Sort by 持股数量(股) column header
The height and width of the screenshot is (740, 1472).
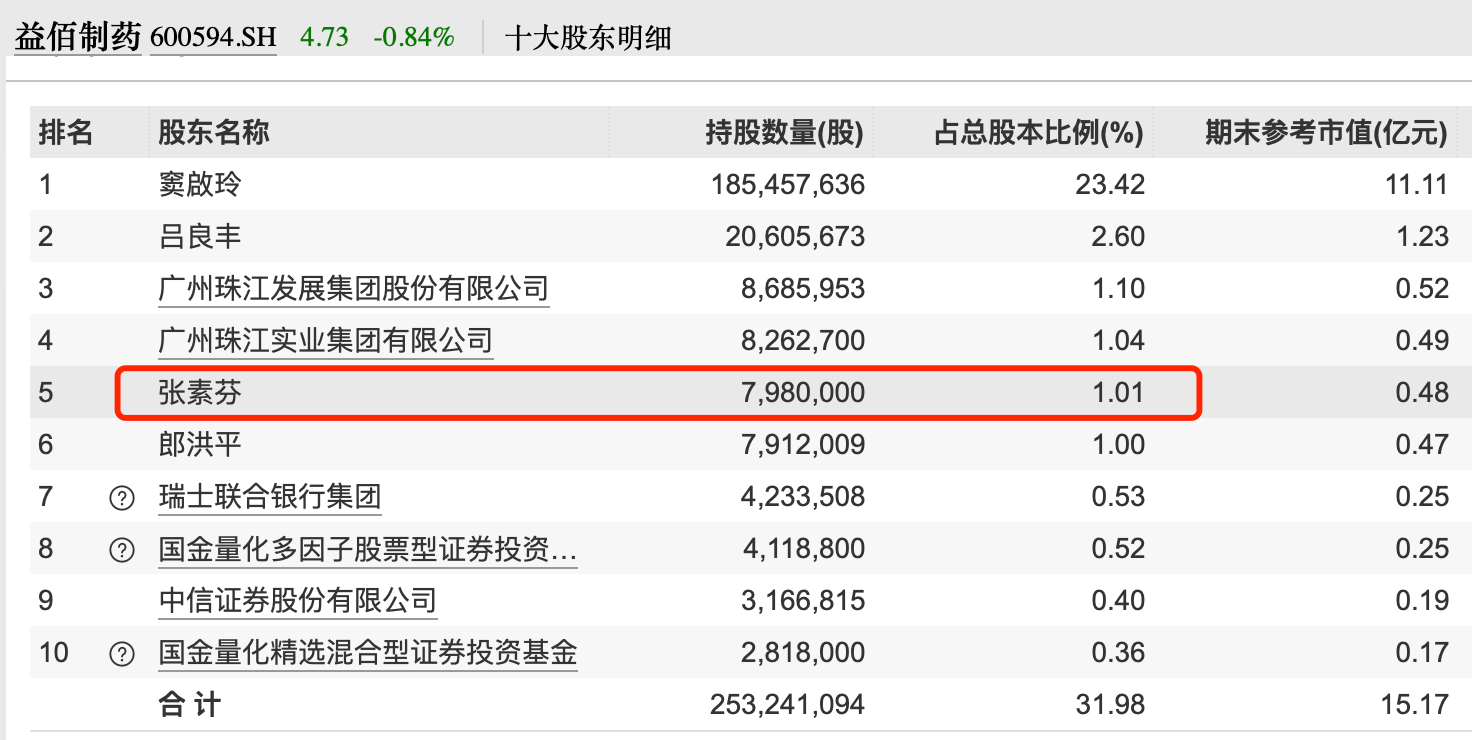(x=785, y=132)
